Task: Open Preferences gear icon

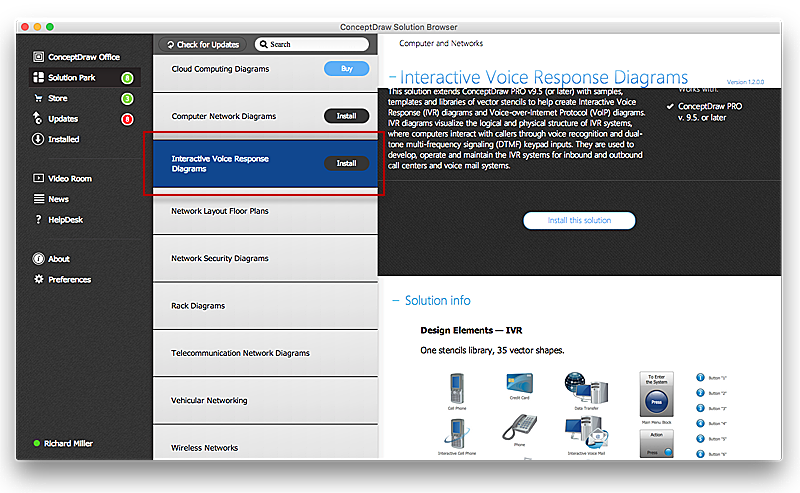Action: [x=38, y=279]
